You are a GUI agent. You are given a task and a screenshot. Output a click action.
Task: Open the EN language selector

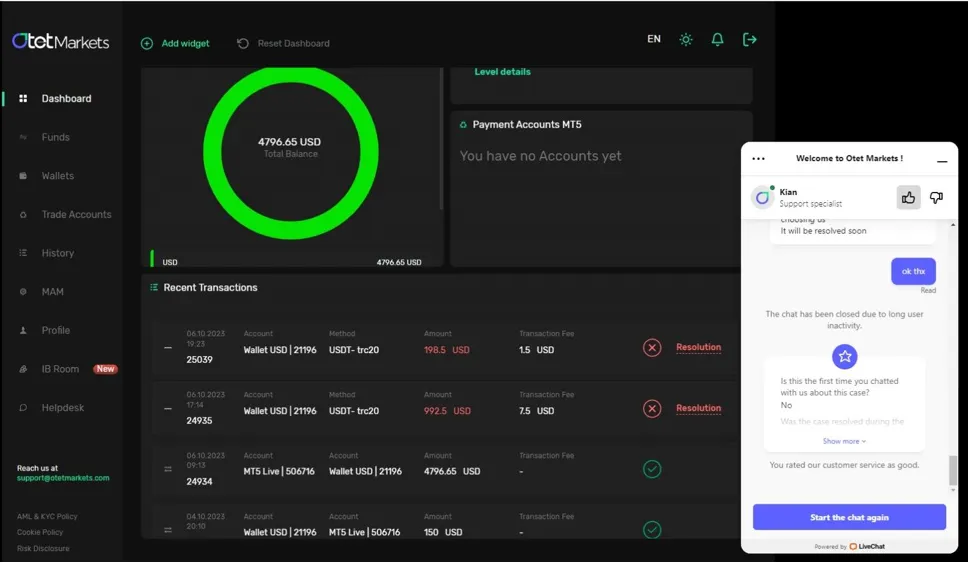(654, 39)
